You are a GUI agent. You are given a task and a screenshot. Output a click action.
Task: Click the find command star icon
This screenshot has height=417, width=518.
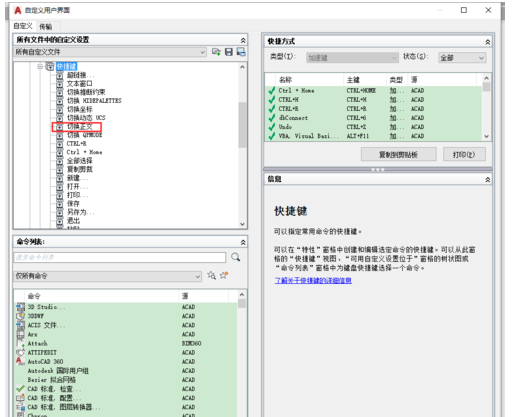tap(211, 275)
